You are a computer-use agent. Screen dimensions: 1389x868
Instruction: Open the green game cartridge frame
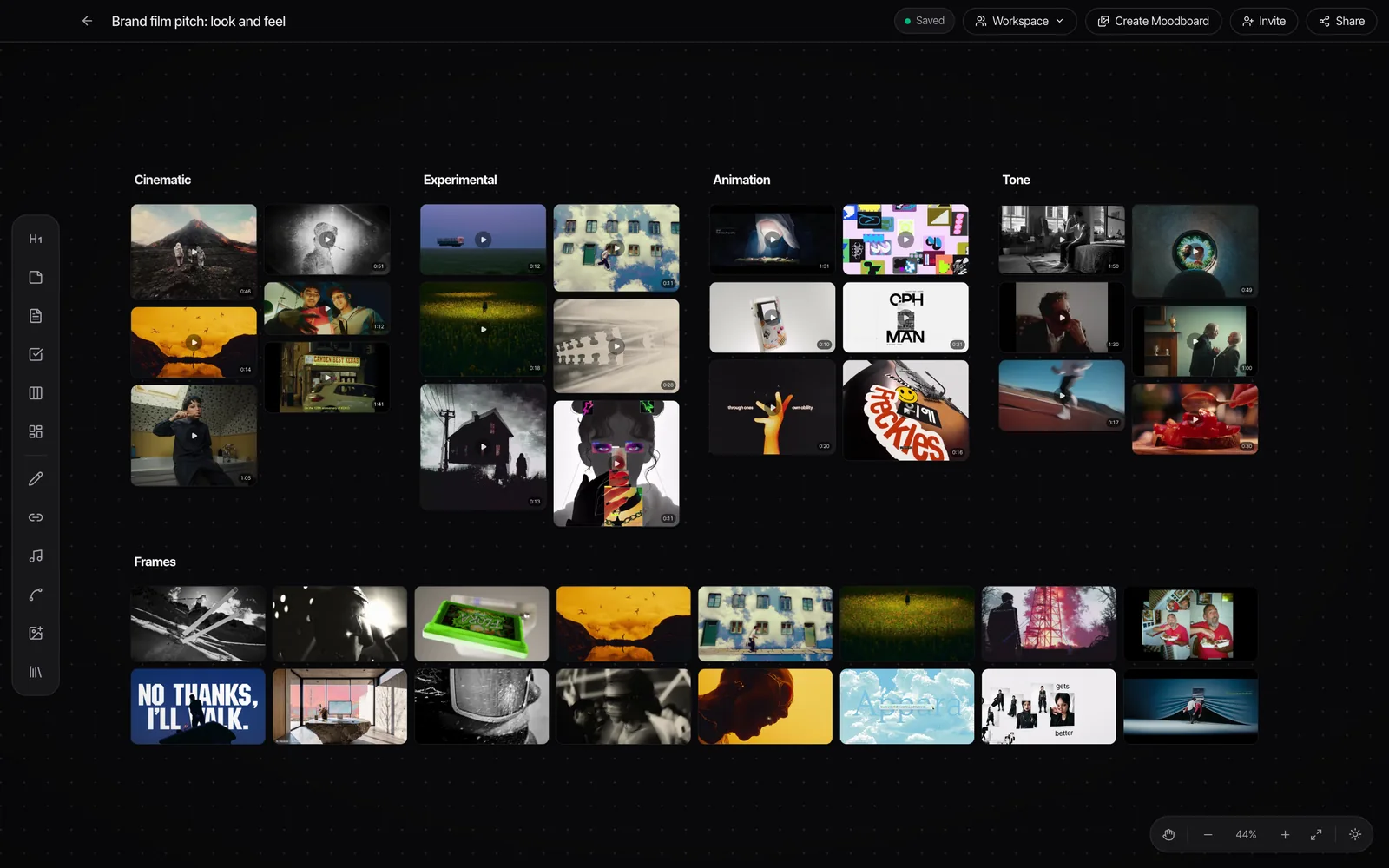482,624
